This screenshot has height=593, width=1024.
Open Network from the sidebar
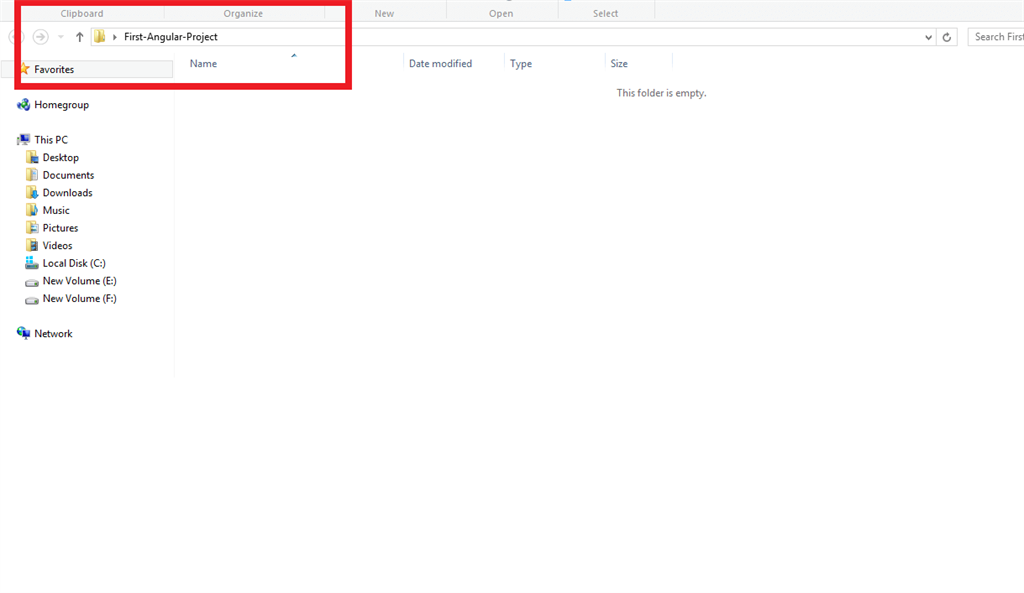point(52,333)
